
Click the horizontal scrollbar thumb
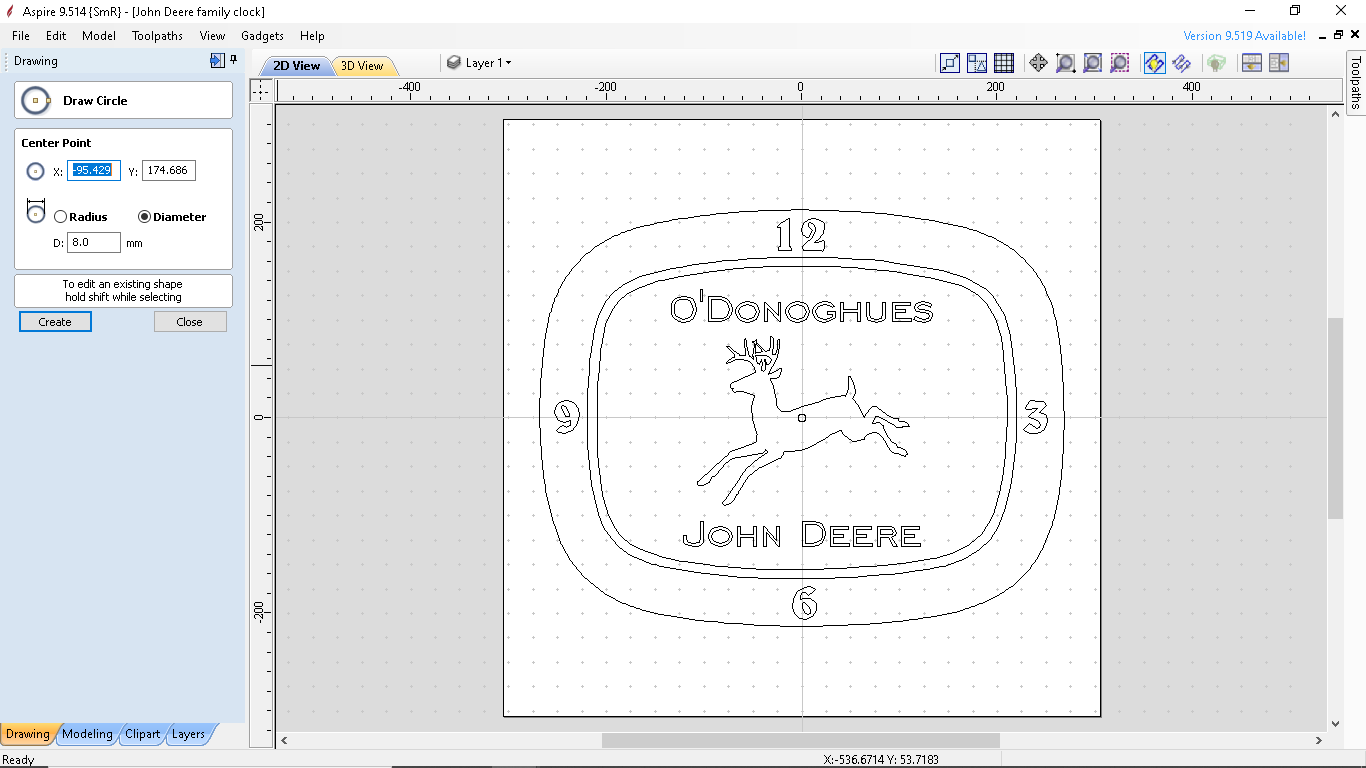(800, 741)
